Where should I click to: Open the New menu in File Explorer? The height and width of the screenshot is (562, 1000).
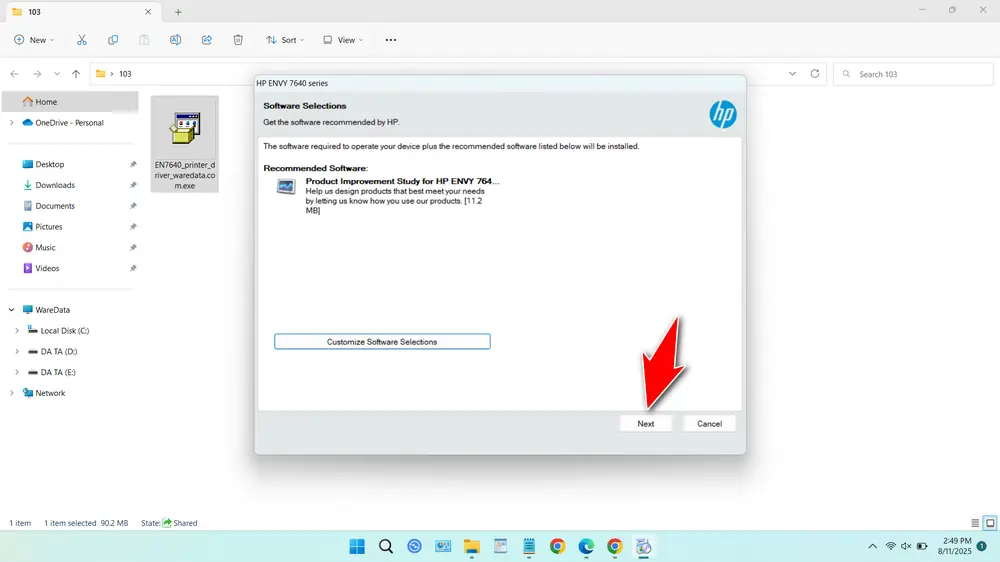click(34, 40)
